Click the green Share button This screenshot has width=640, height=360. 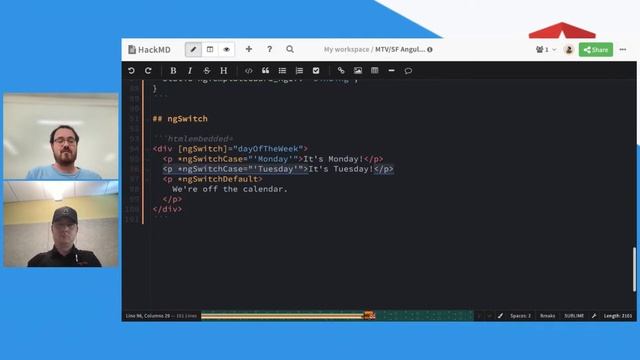coord(596,49)
